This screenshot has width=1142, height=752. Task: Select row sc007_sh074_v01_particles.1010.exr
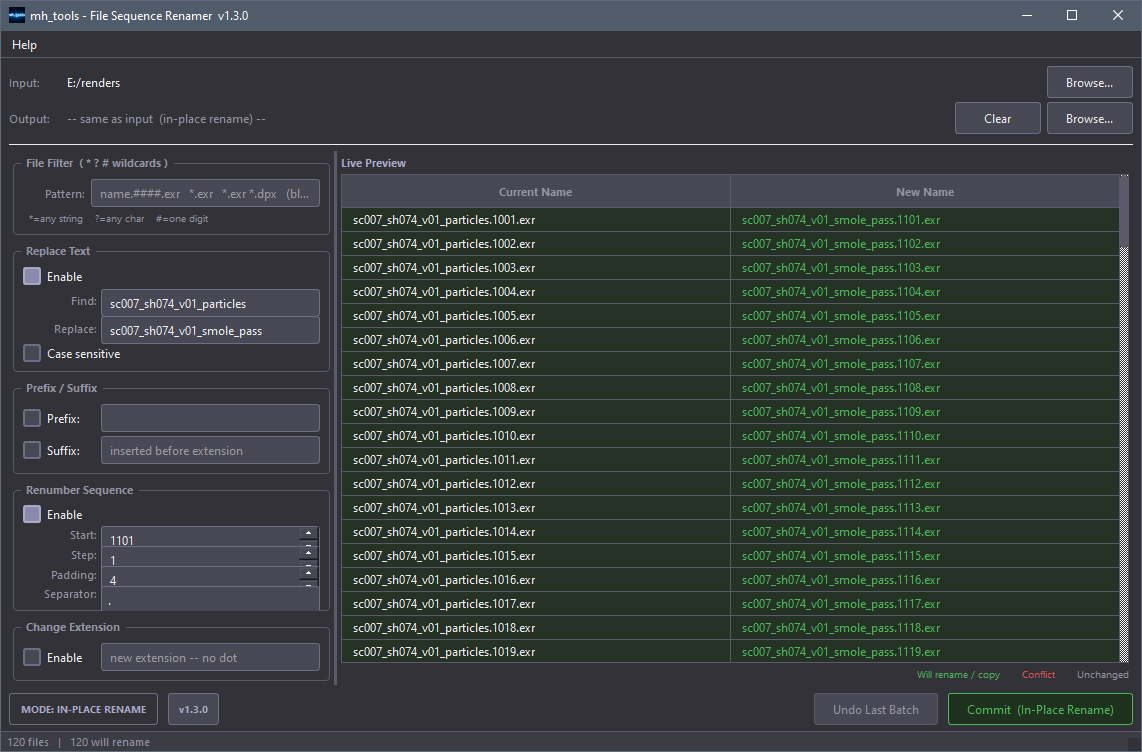(535, 436)
